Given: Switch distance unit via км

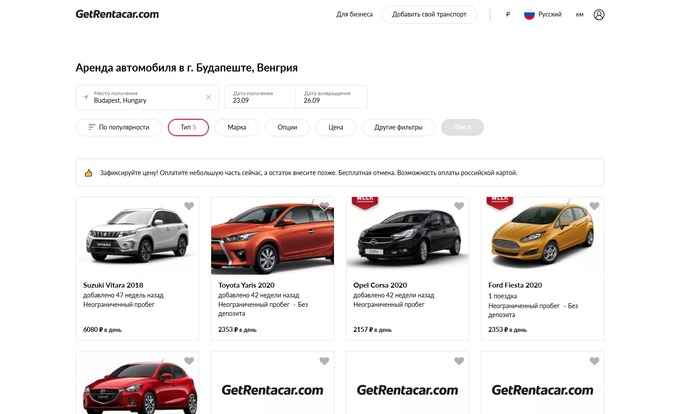Looking at the screenshot, I should 579,15.
